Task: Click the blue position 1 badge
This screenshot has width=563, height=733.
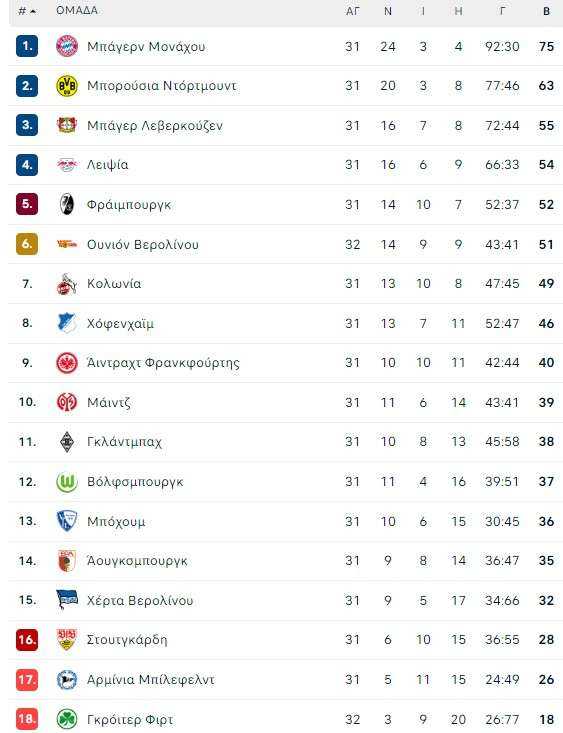Action: (x=27, y=46)
